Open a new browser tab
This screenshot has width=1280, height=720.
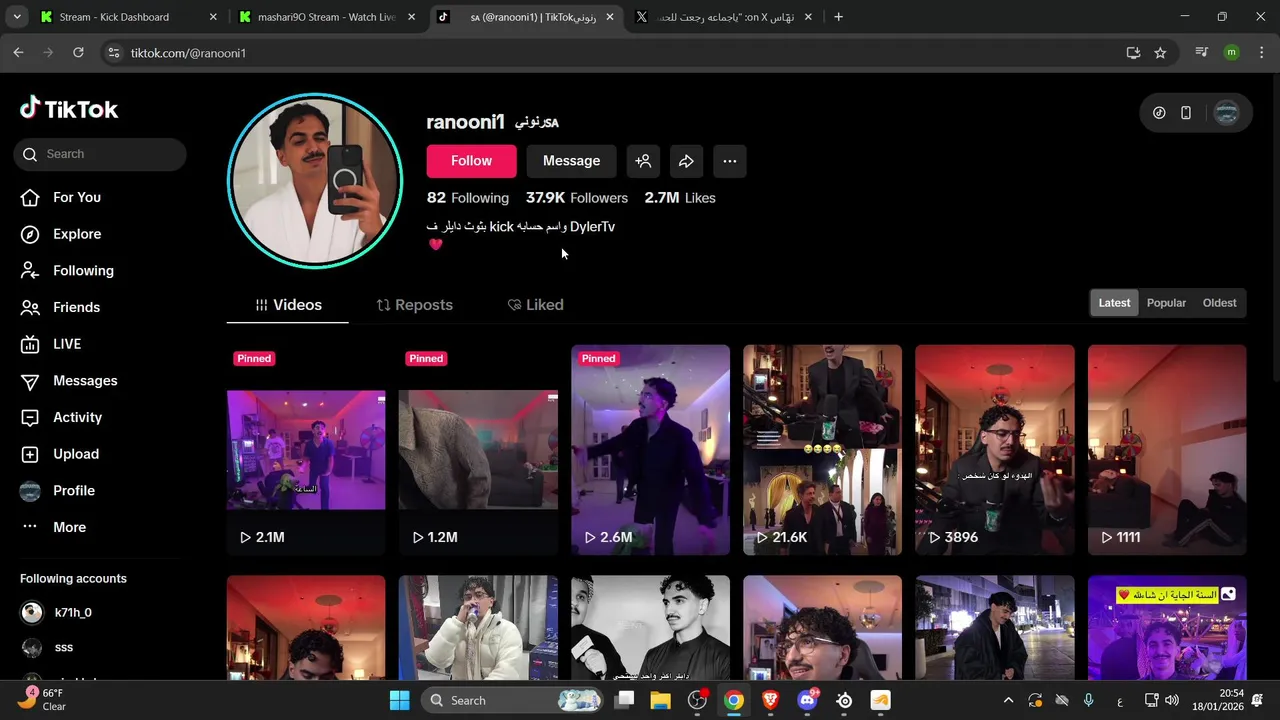tap(838, 17)
